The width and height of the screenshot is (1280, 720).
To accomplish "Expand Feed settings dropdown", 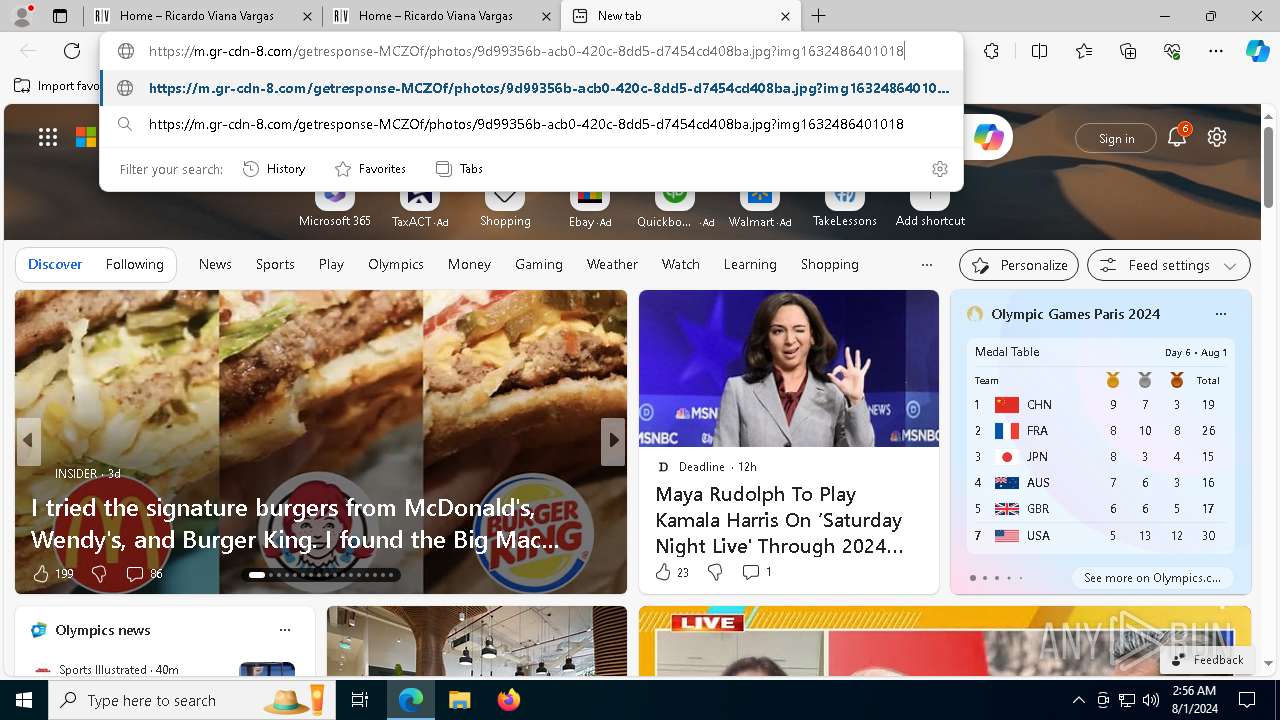I will coord(1168,265).
